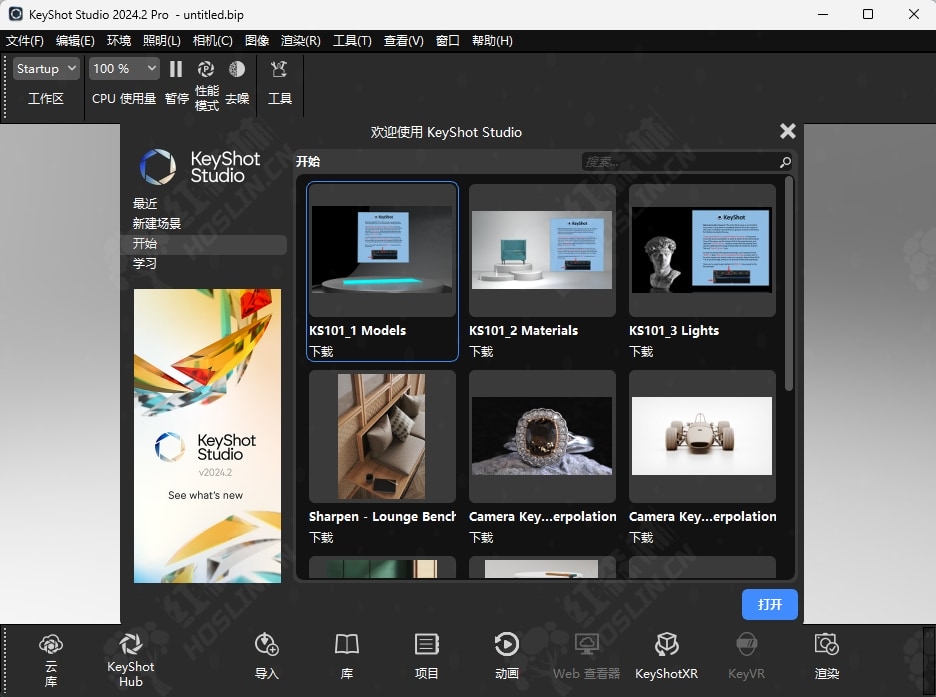
Task: Show the Project panel
Action: point(427,645)
